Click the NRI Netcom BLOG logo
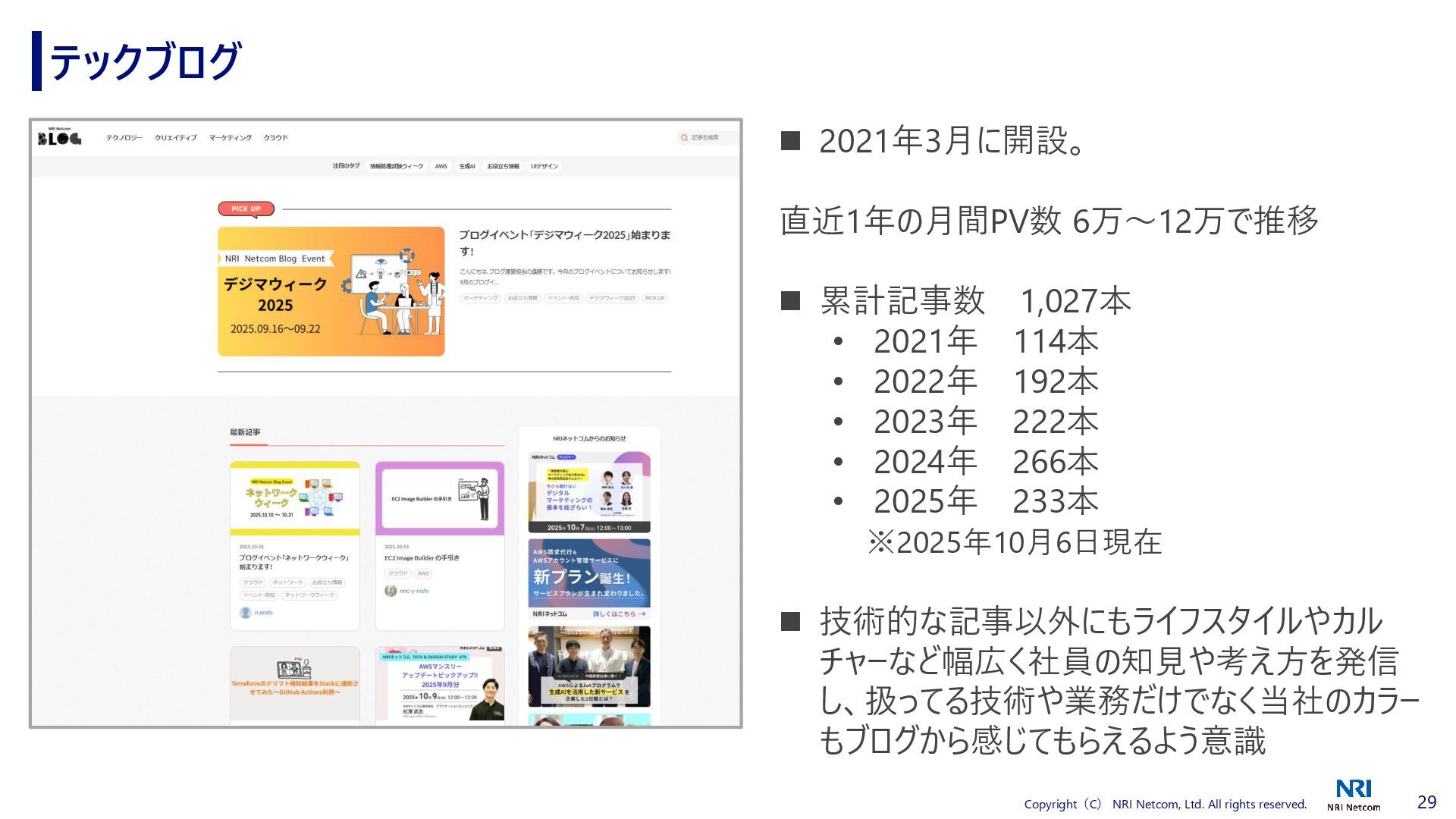 coord(59,137)
